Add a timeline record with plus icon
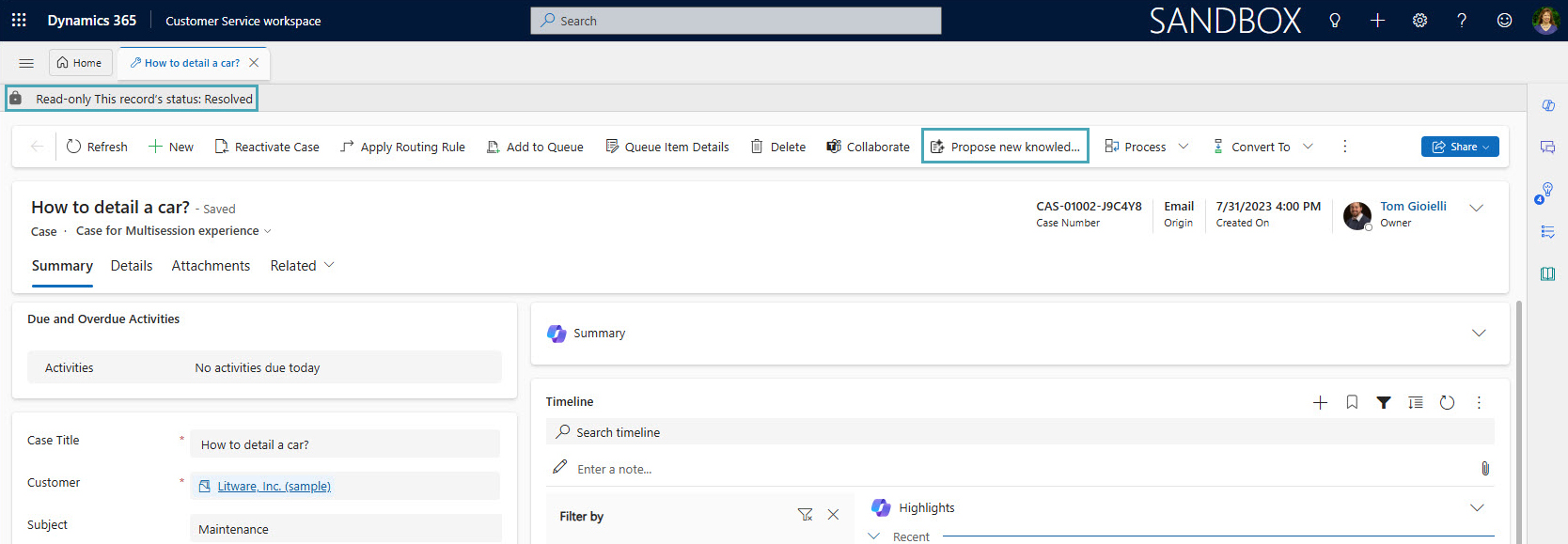 1320,402
